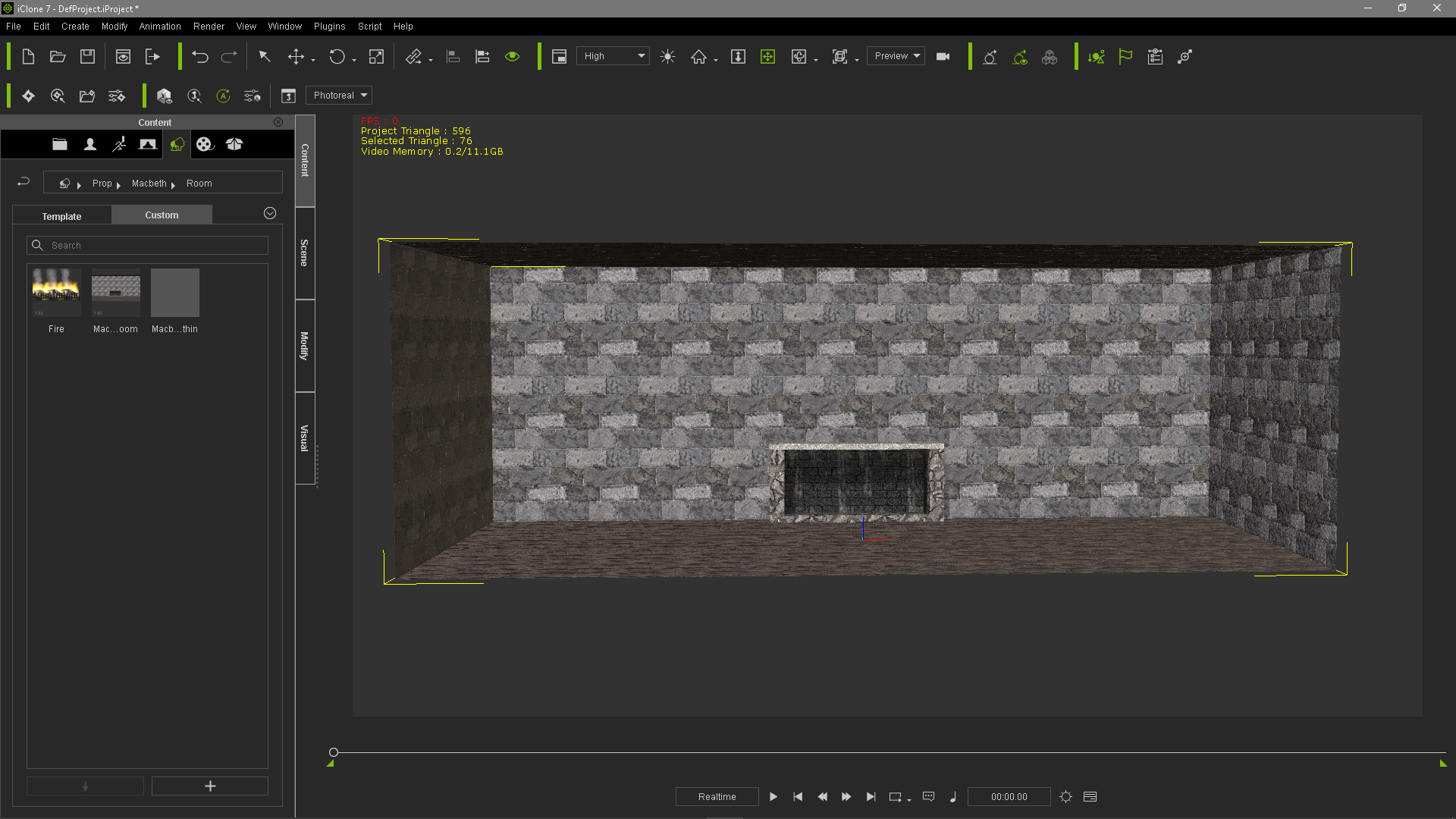Screen dimensions: 1456x819
Task: Click the Align to ground icon
Action: pos(453,57)
